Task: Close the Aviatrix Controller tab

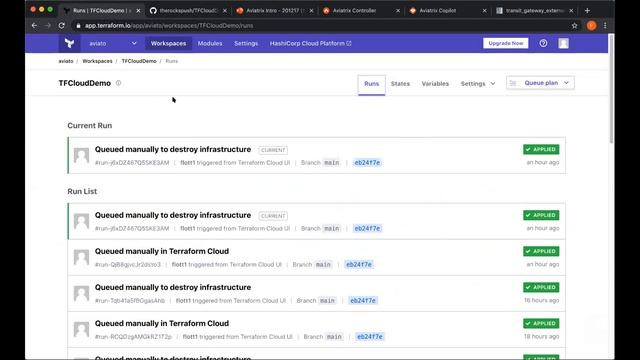Action: tap(398, 11)
